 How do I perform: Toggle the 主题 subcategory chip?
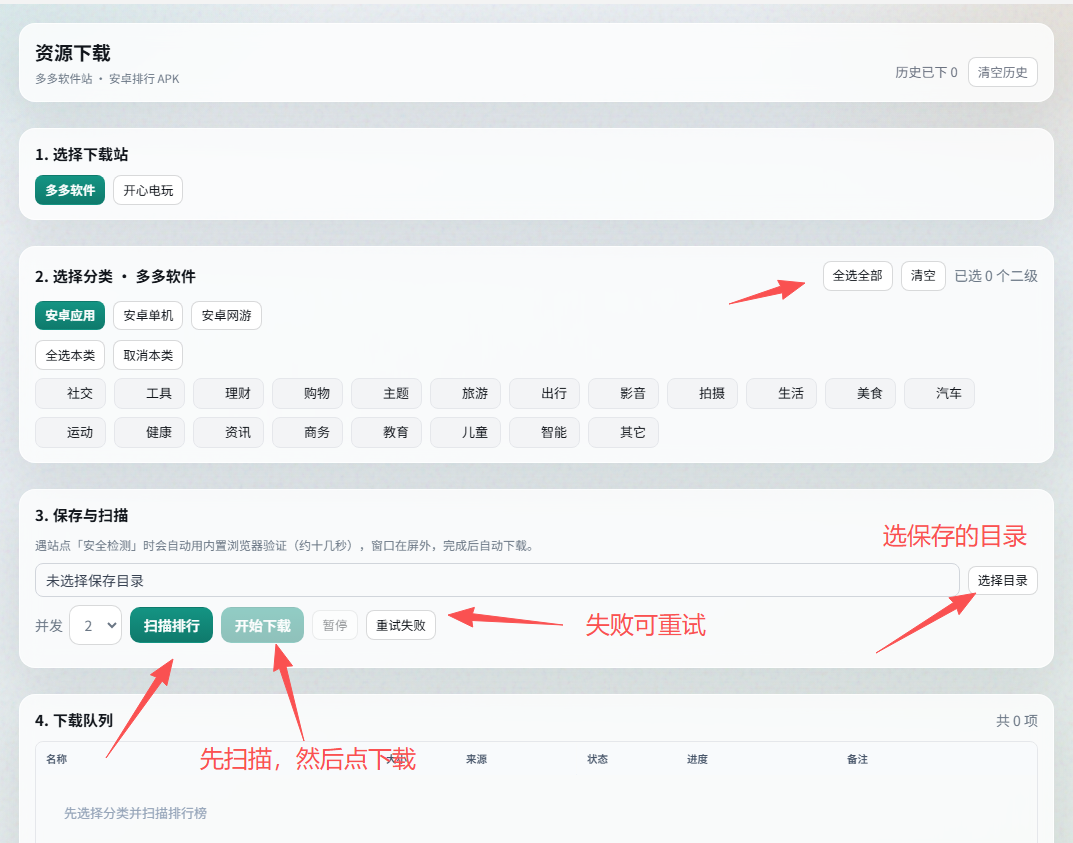pyautogui.click(x=387, y=393)
